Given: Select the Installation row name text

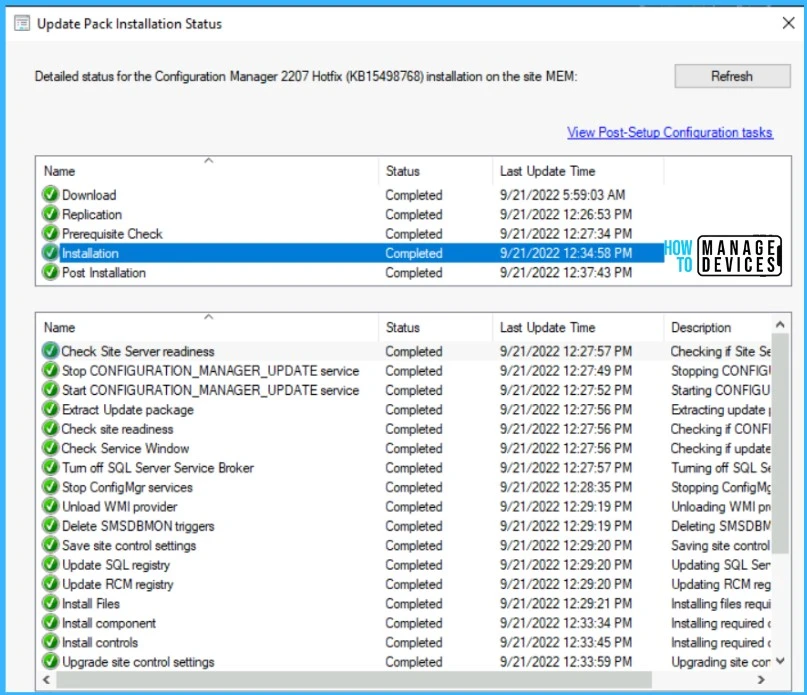Looking at the screenshot, I should [91, 253].
